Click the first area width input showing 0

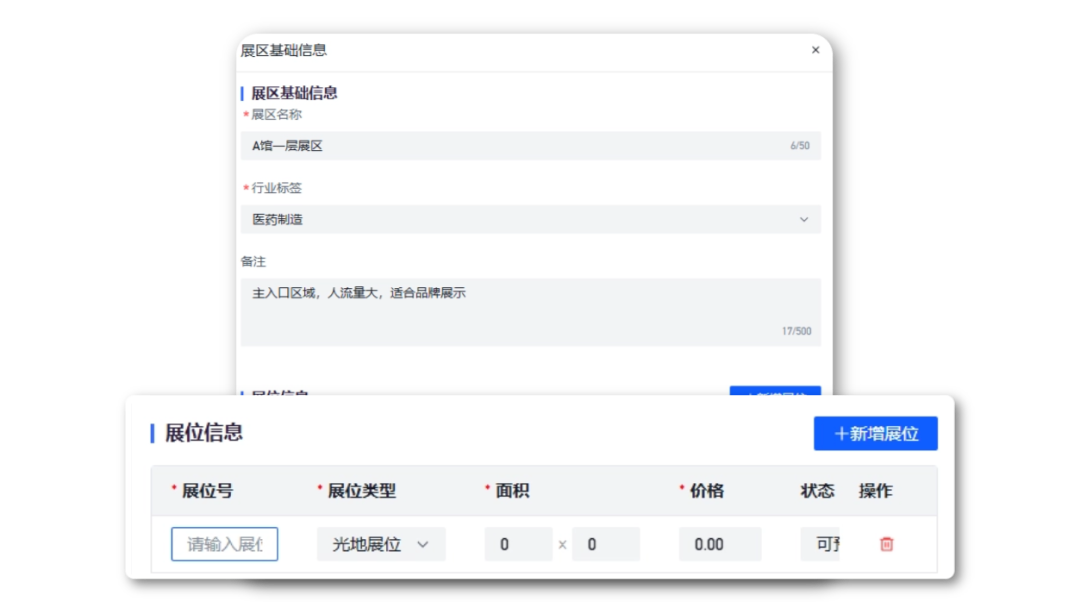click(x=518, y=544)
